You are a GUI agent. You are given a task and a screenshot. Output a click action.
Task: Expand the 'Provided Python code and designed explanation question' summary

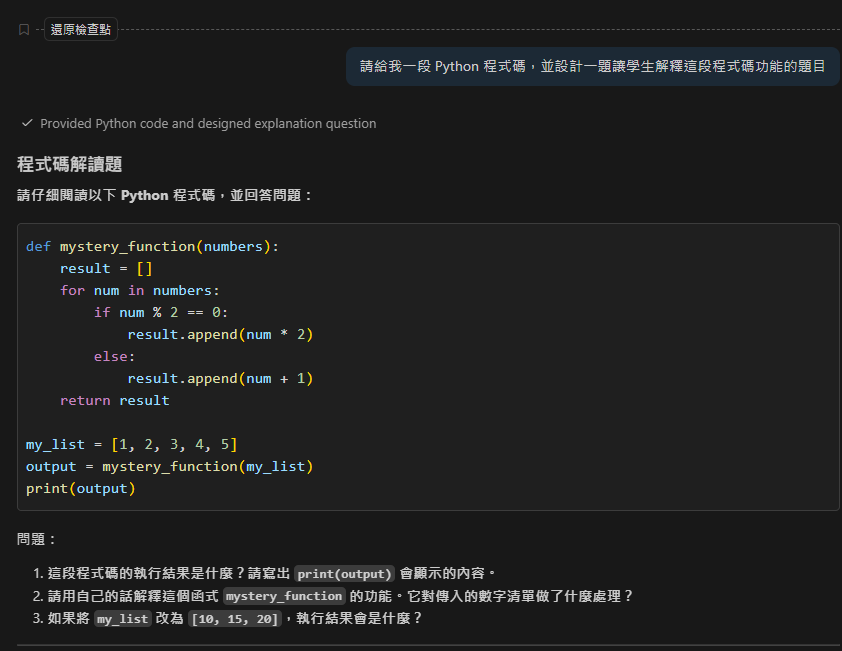208,124
